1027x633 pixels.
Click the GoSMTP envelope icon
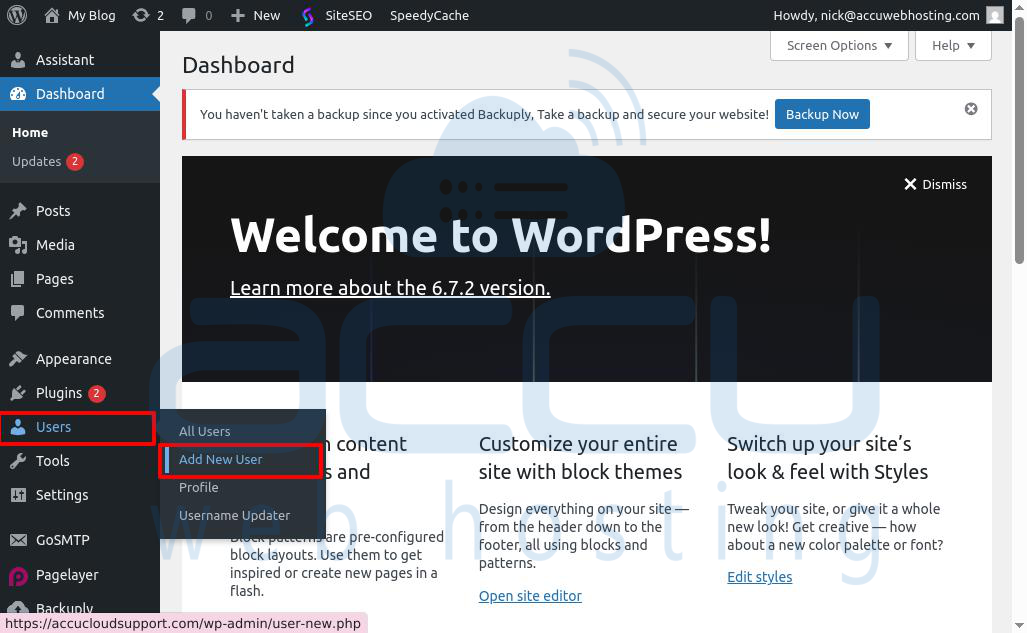click(x=18, y=540)
